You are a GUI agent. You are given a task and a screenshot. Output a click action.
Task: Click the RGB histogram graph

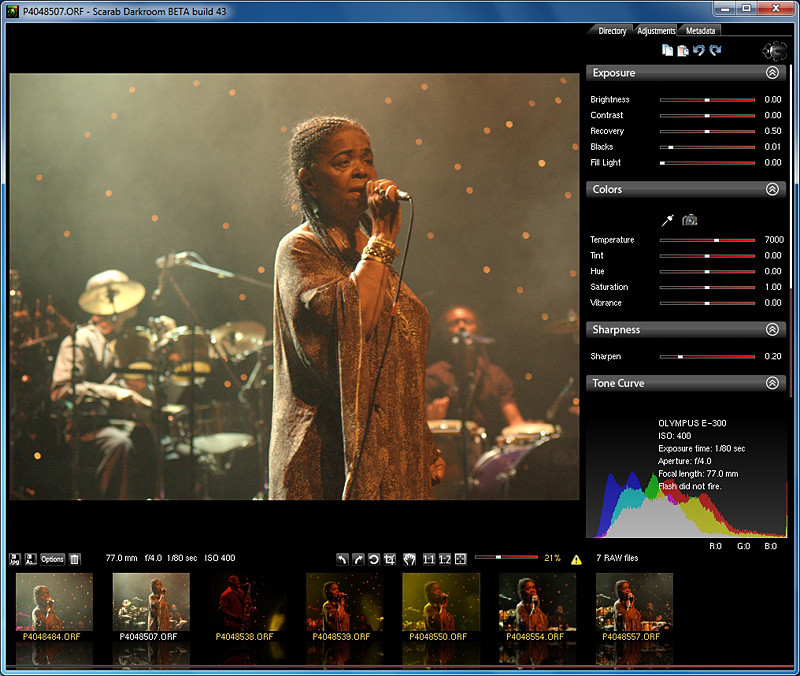686,505
